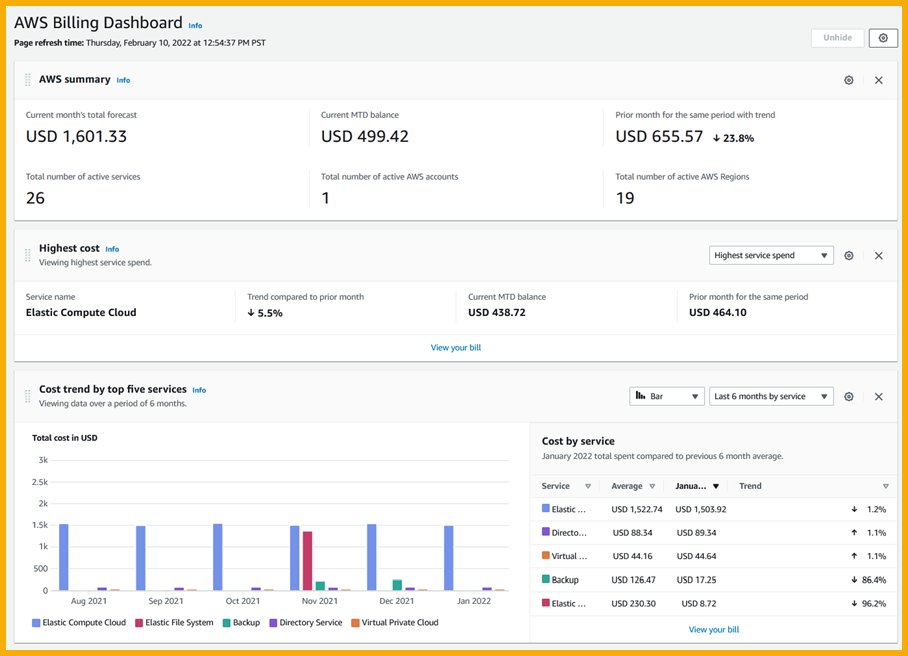The image size is (908, 656).
Task: Grab the AWS summary drag handle
Action: click(28, 80)
